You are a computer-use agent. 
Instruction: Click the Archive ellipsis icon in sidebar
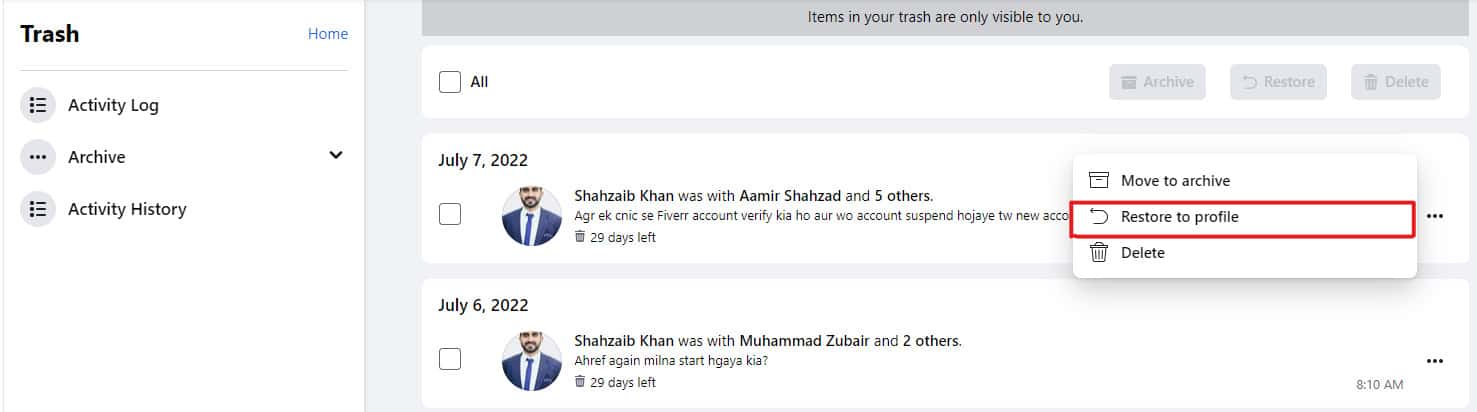click(x=38, y=157)
